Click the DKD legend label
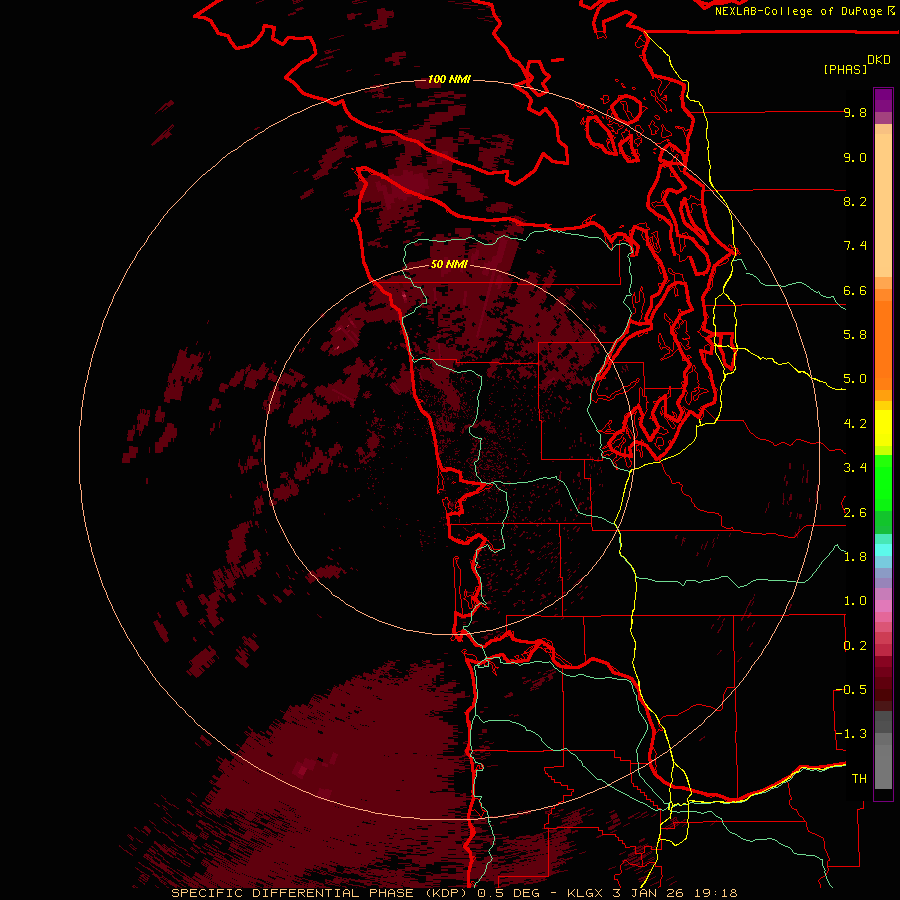Screen dimensions: 900x900 tap(879, 60)
